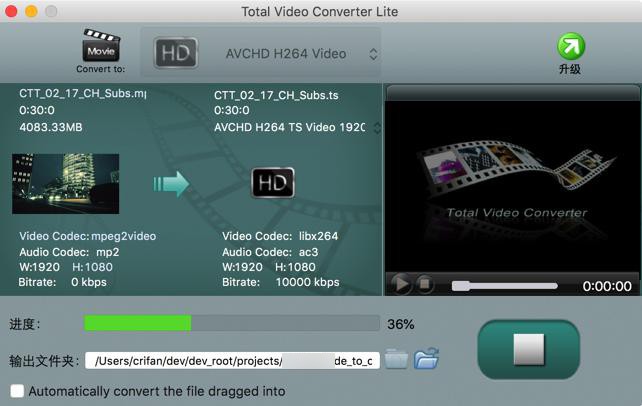Minimize the window with yellow button
Viewport: 642px width, 406px height.
[31, 11]
